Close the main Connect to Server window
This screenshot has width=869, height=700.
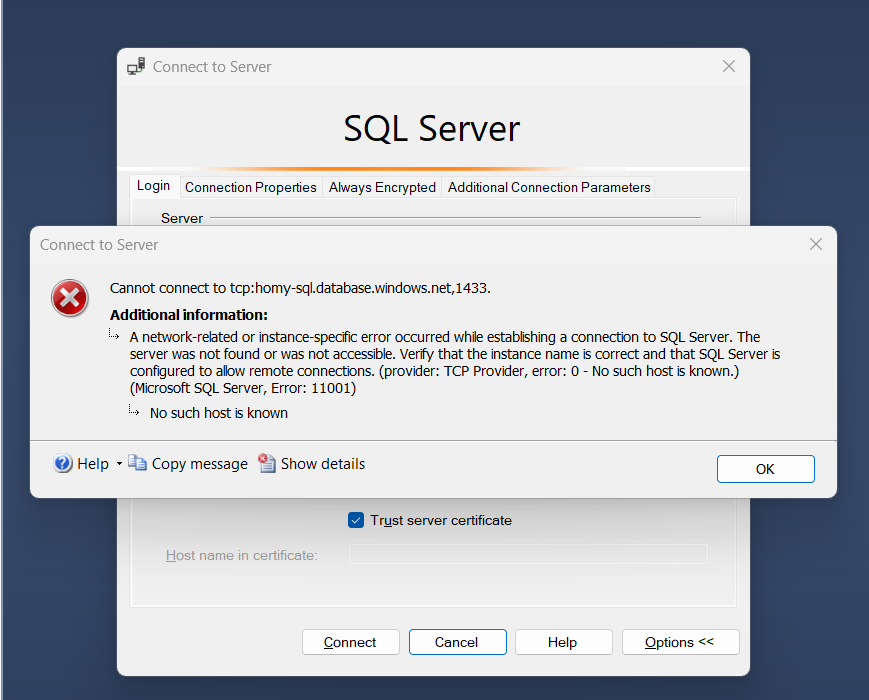pos(729,67)
